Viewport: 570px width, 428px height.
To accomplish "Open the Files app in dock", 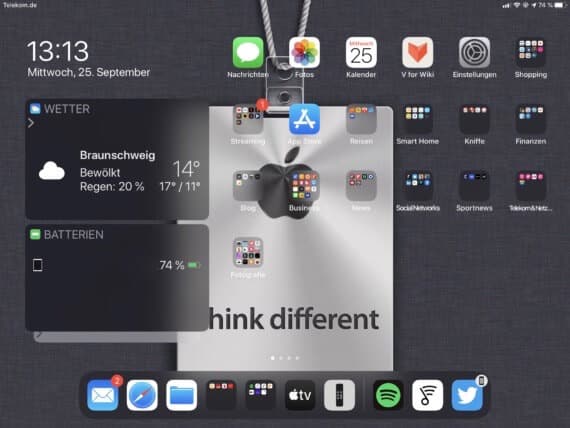I will 181,395.
